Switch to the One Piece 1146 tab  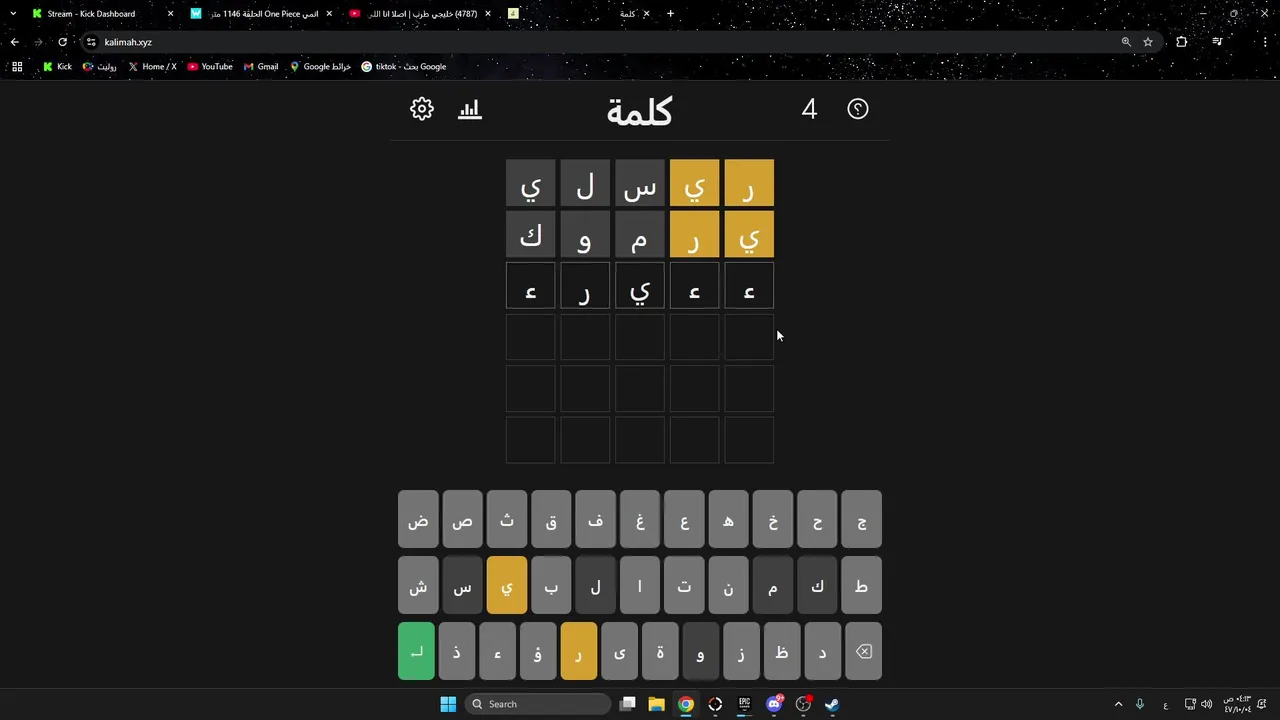pos(262,14)
